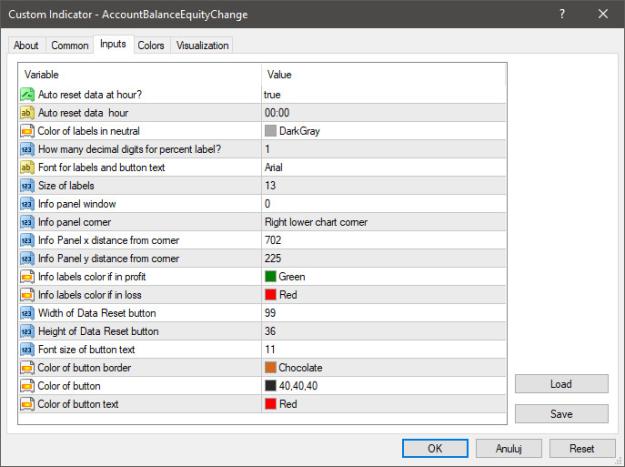The width and height of the screenshot is (625, 467).
Task: Select the 'Auto reset data at hour?' label
Action: [x=90, y=94]
